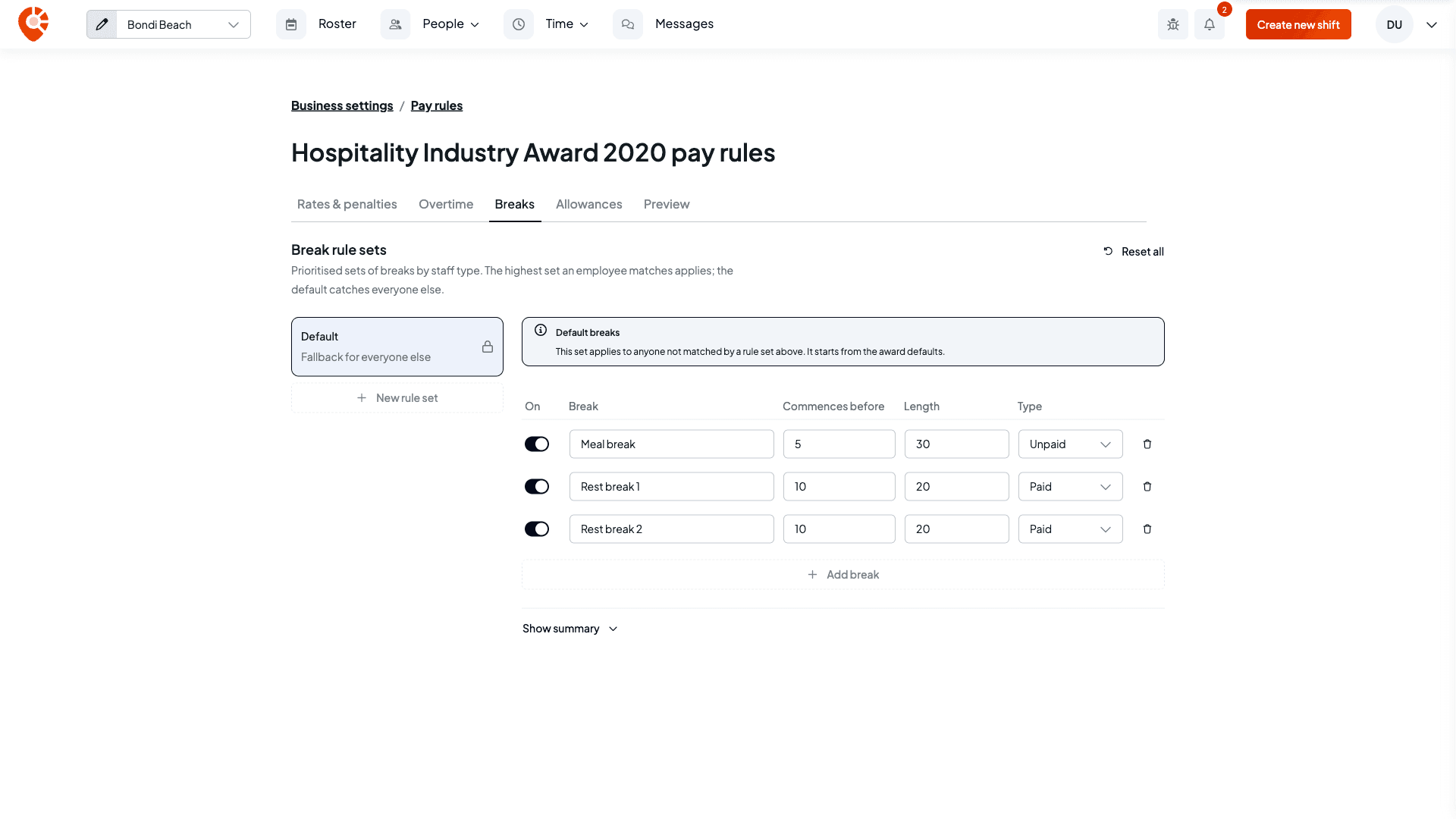Click the Meal break name field
The width and height of the screenshot is (1456, 819).
pos(672,444)
